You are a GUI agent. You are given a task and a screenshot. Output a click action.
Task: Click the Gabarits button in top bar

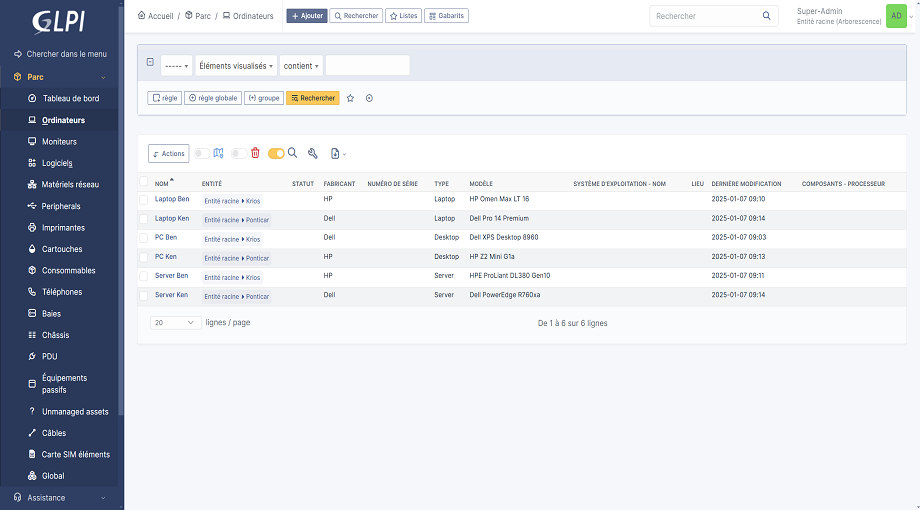pyautogui.click(x=446, y=16)
